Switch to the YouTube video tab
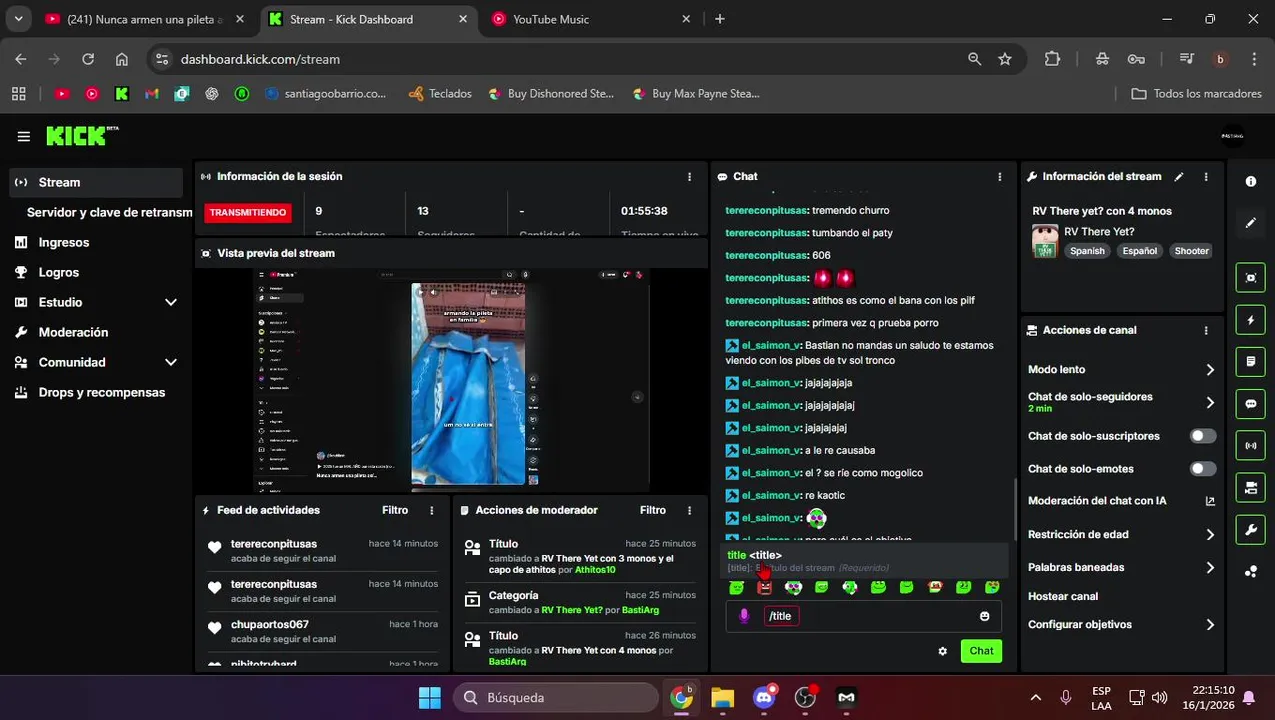1275x720 pixels. [144, 19]
